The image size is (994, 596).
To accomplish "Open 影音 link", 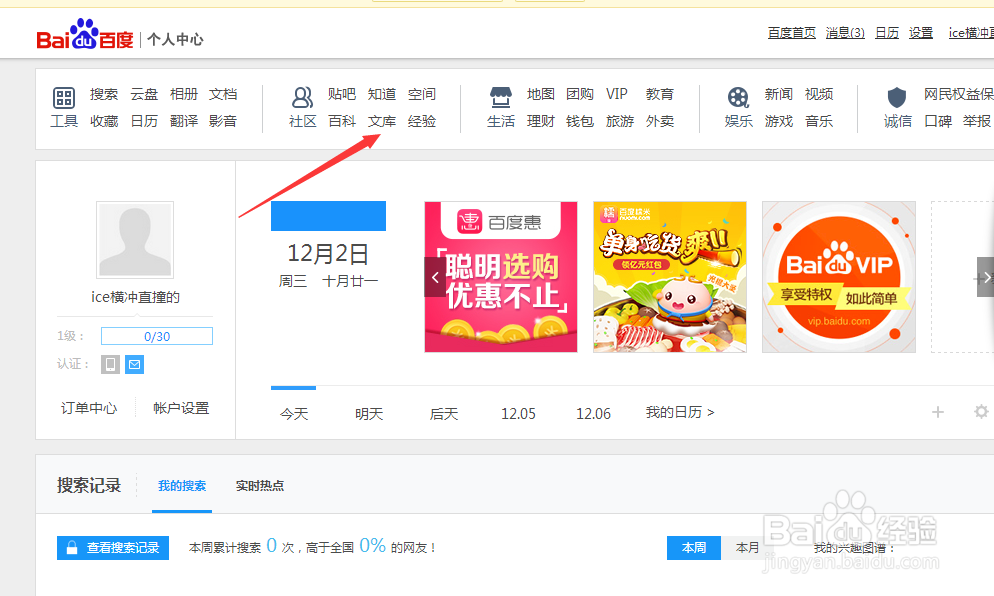I will point(223,121).
